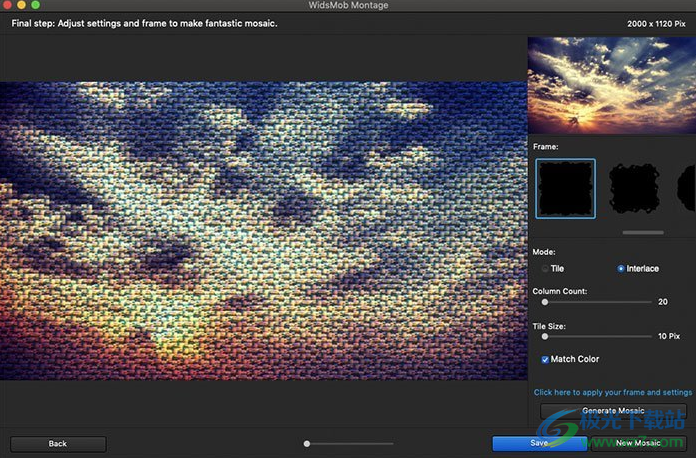This screenshot has width=696, height=458.
Task: Select the Tile mode radio button
Action: (x=545, y=269)
